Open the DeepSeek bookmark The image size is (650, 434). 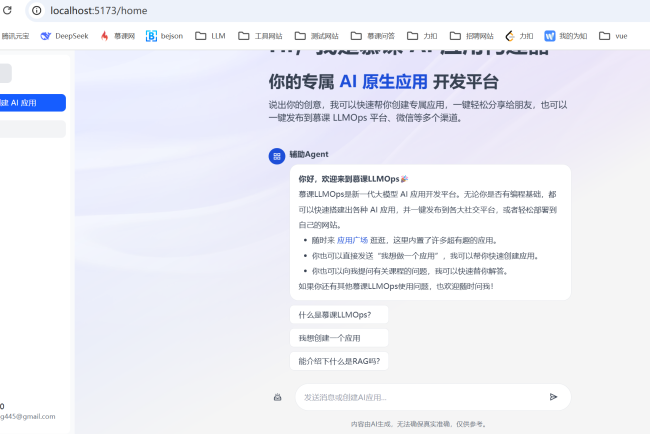65,36
